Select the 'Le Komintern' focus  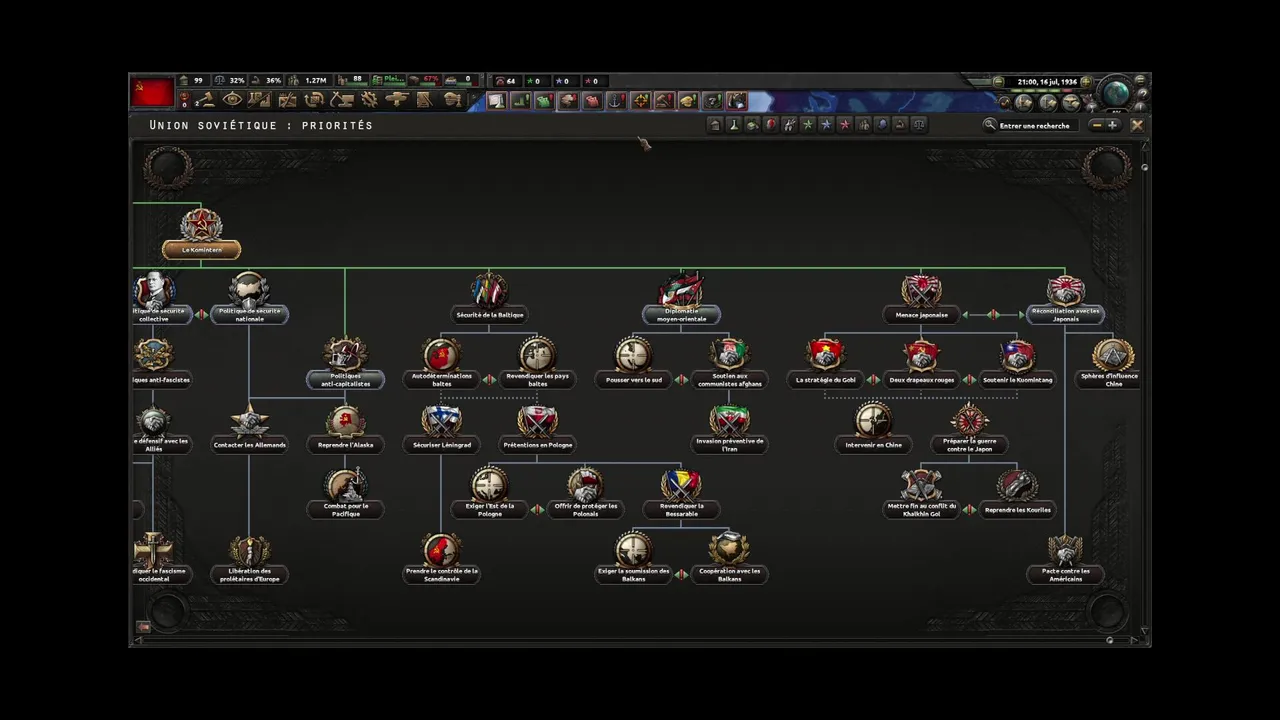[201, 234]
